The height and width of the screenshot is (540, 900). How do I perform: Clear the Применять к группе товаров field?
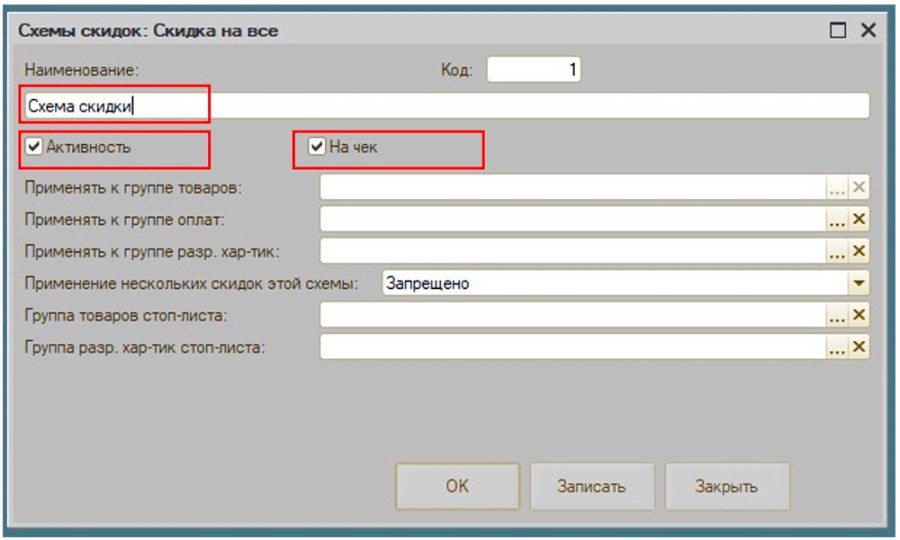859,188
